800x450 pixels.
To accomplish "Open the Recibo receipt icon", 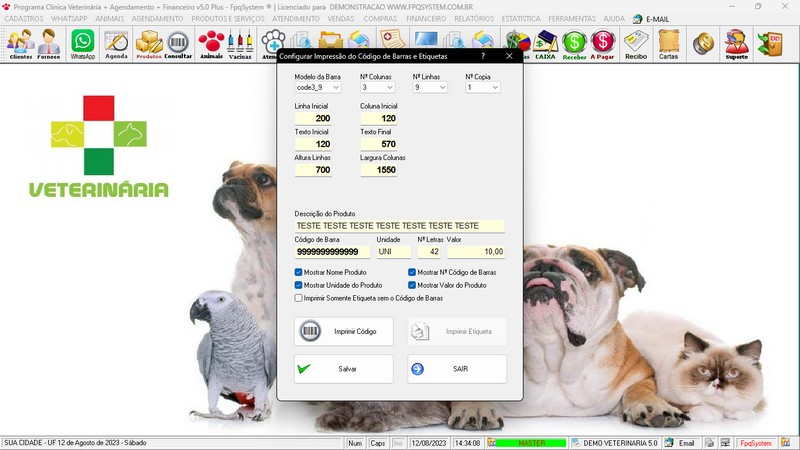I will tap(636, 44).
